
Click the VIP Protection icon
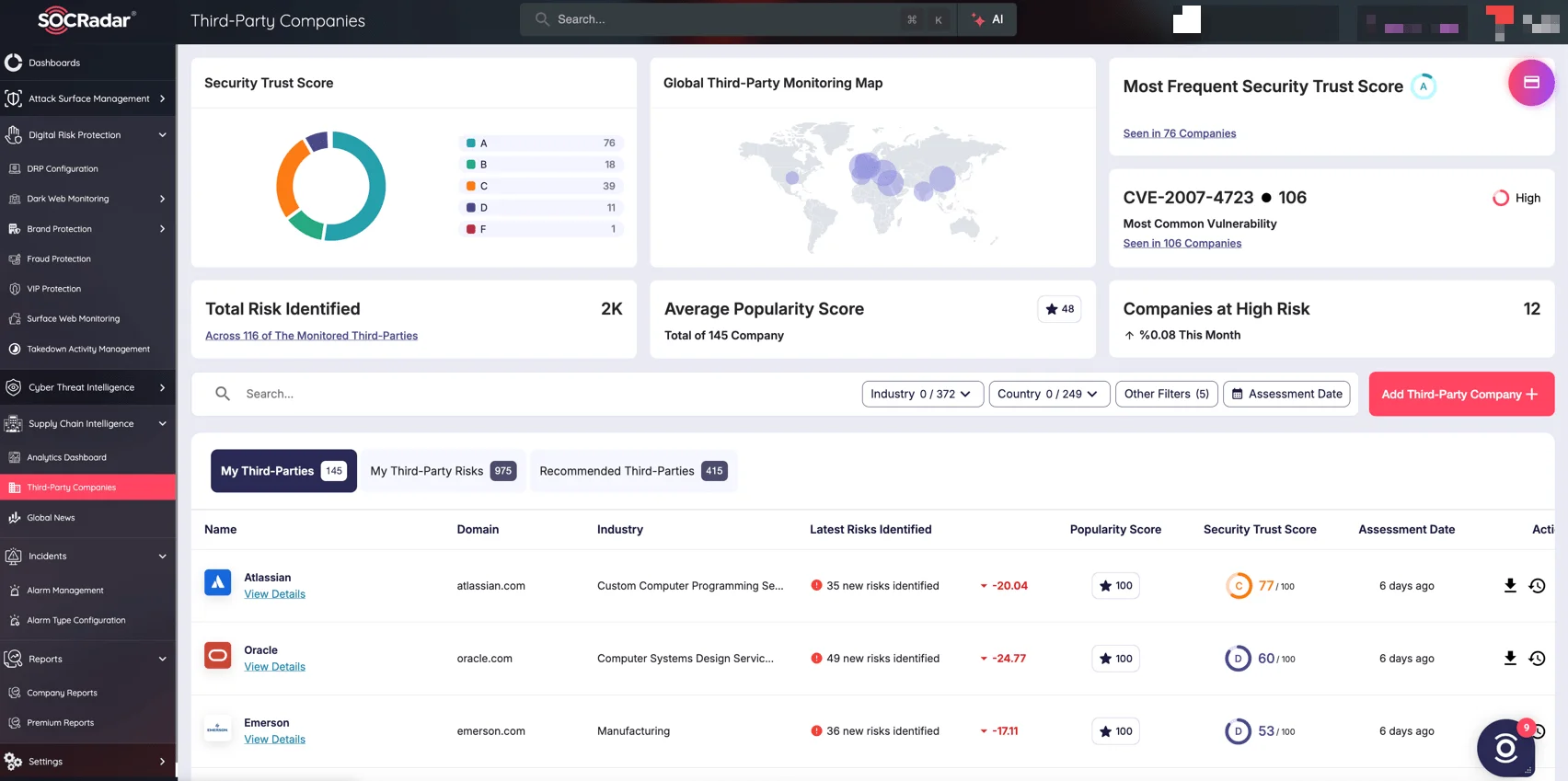tap(15, 289)
